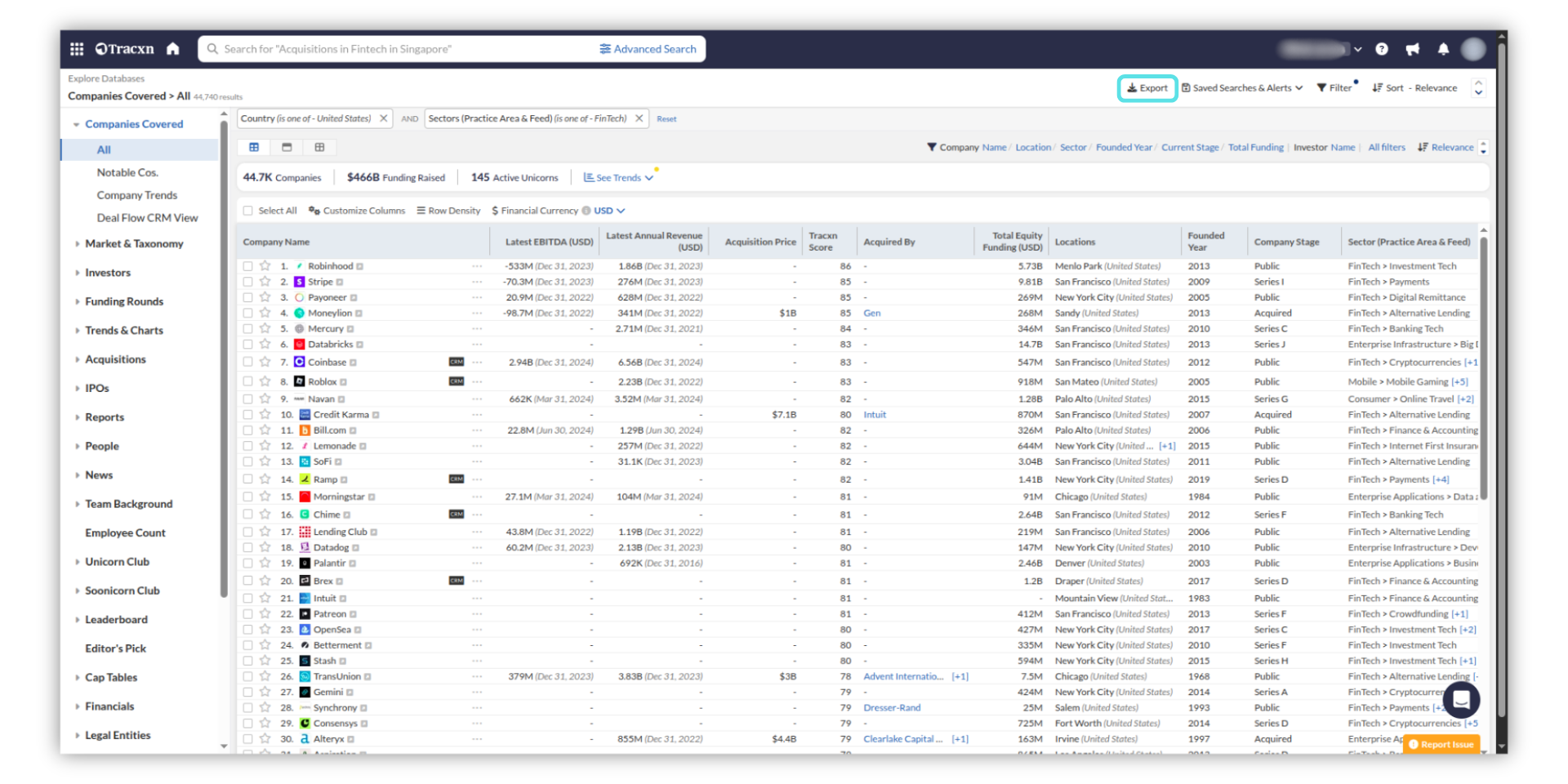Screen dimensions: 1568x784
Task: Click the Reset filters link
Action: pos(666,119)
